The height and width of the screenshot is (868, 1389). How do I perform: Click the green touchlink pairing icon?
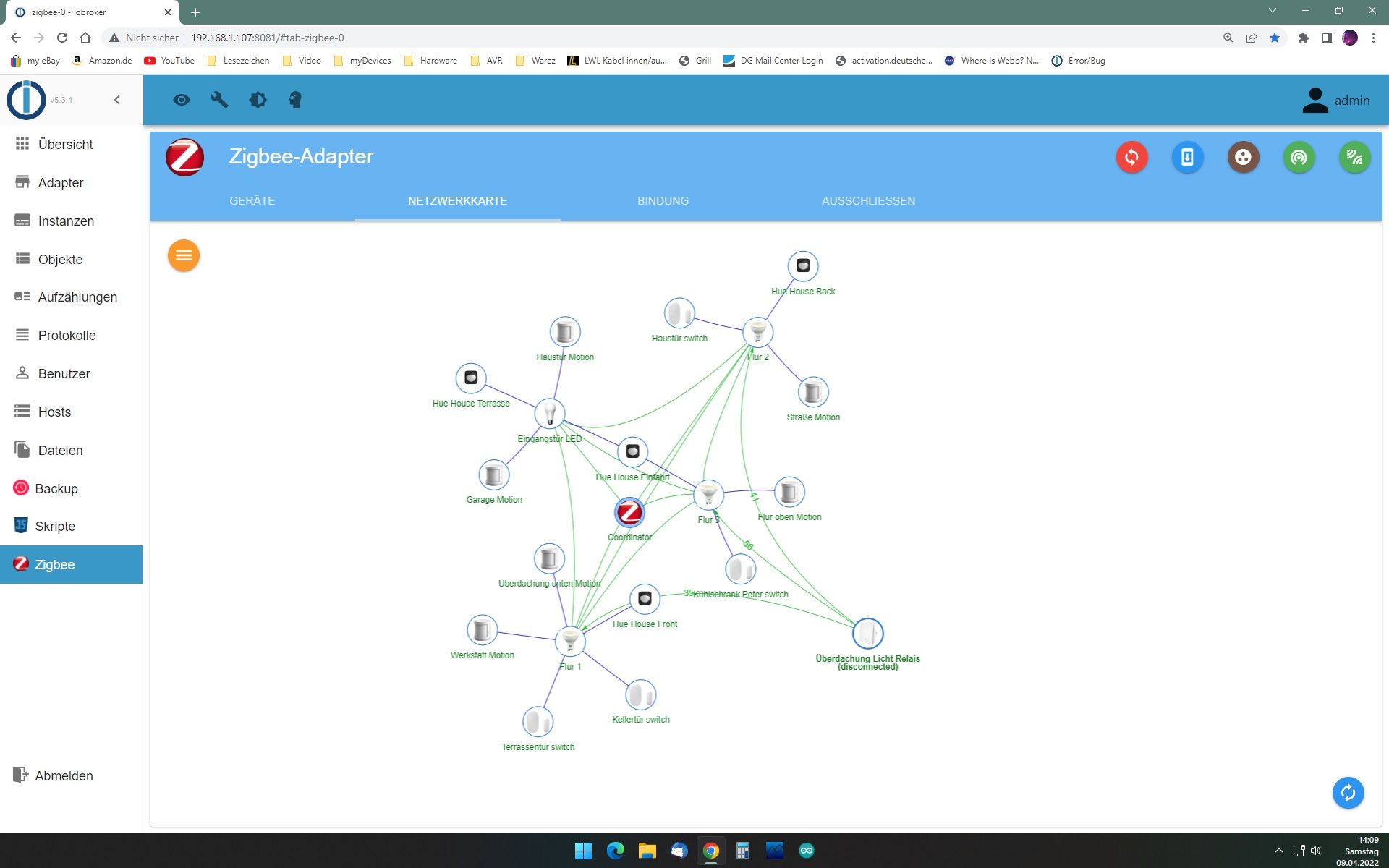click(1299, 157)
